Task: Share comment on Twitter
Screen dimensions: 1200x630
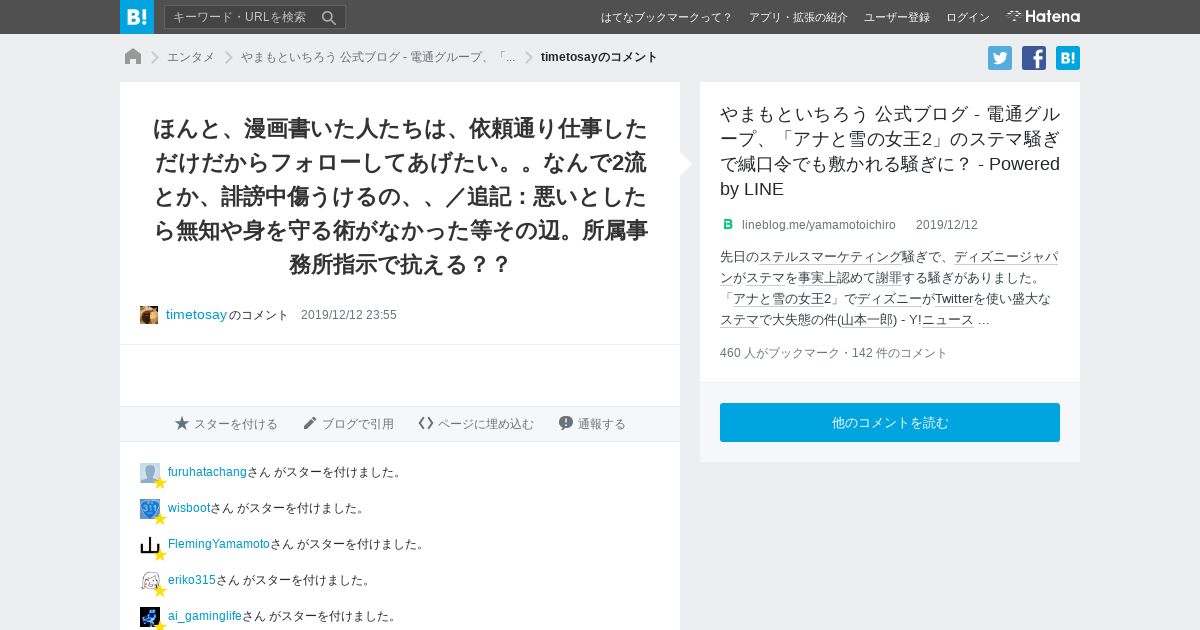Action: pos(1000,58)
